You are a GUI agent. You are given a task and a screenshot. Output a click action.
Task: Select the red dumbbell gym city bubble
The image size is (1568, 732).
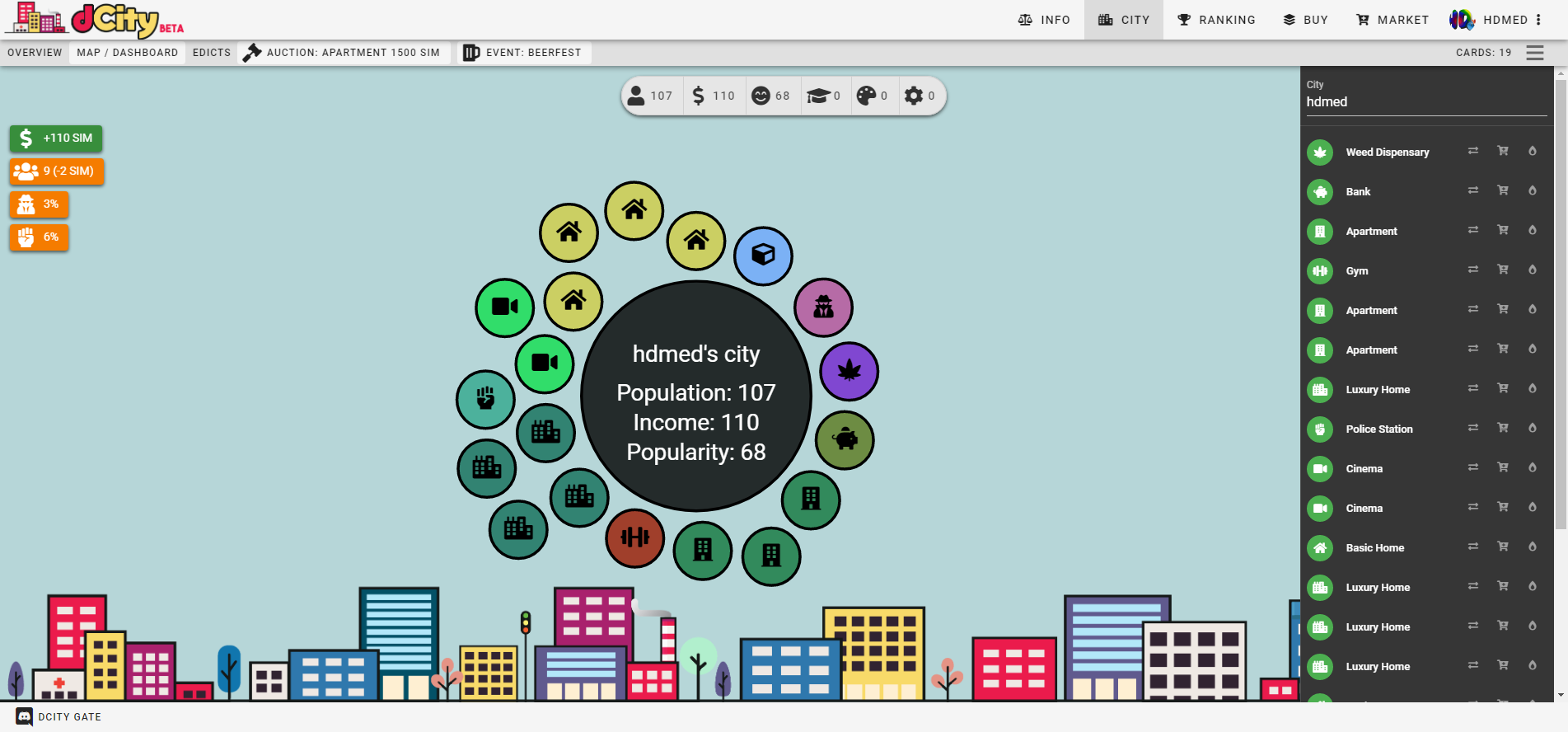tap(635, 538)
